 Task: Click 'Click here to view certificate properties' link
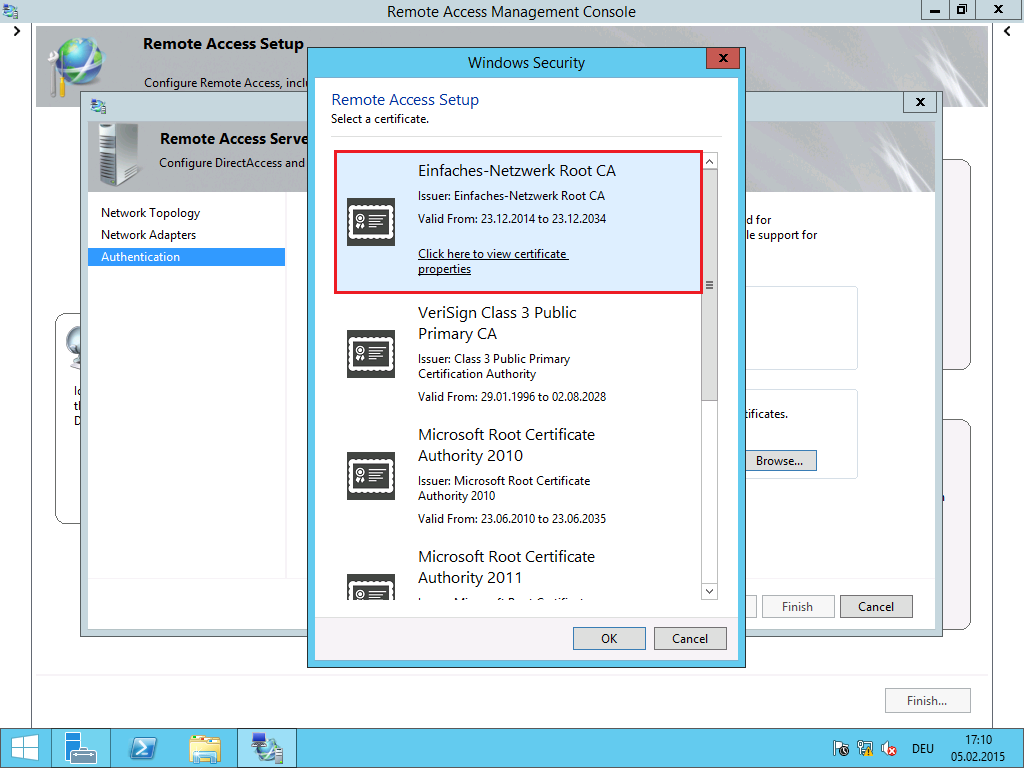coord(493,261)
